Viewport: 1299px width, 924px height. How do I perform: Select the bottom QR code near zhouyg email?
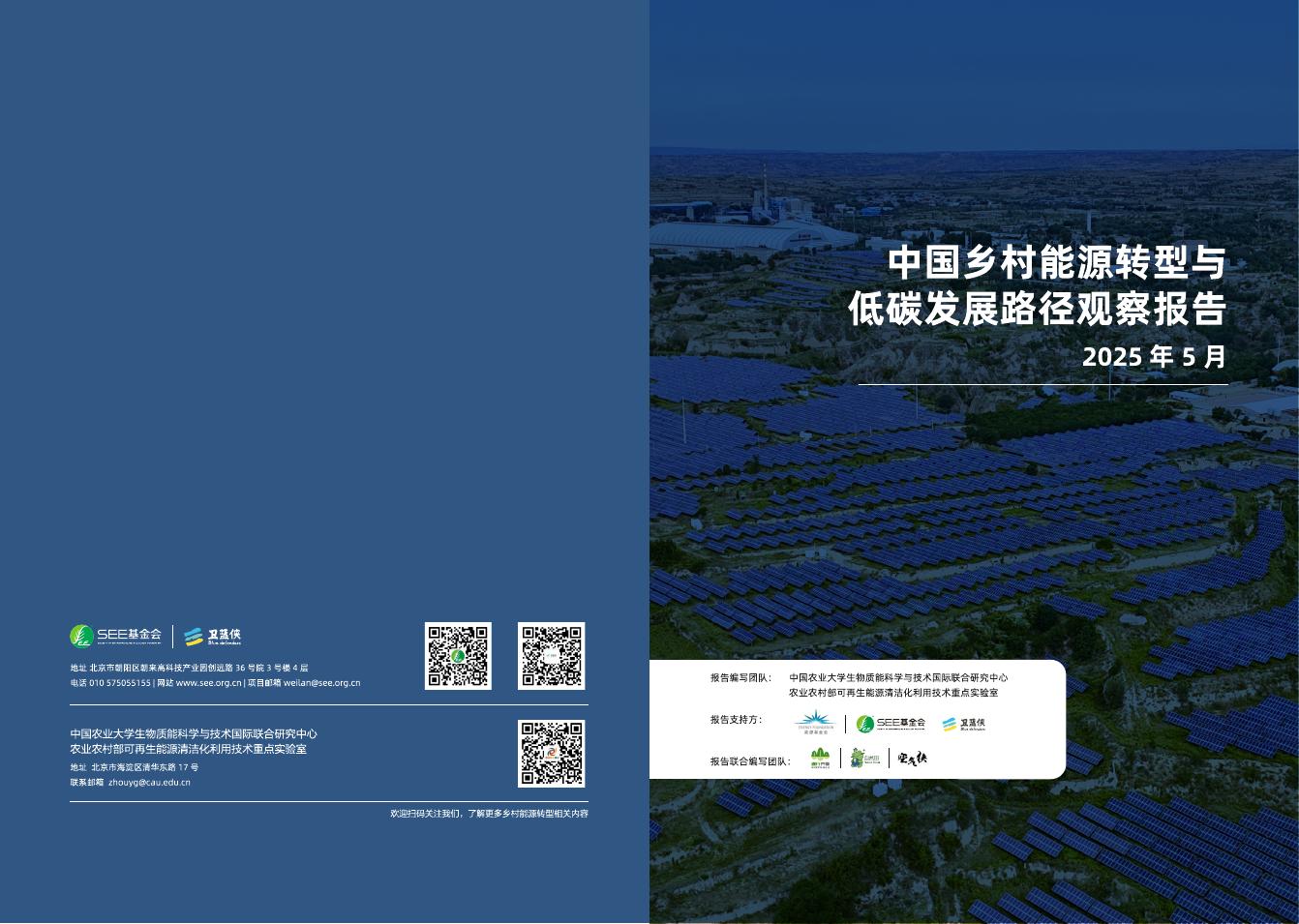point(551,753)
